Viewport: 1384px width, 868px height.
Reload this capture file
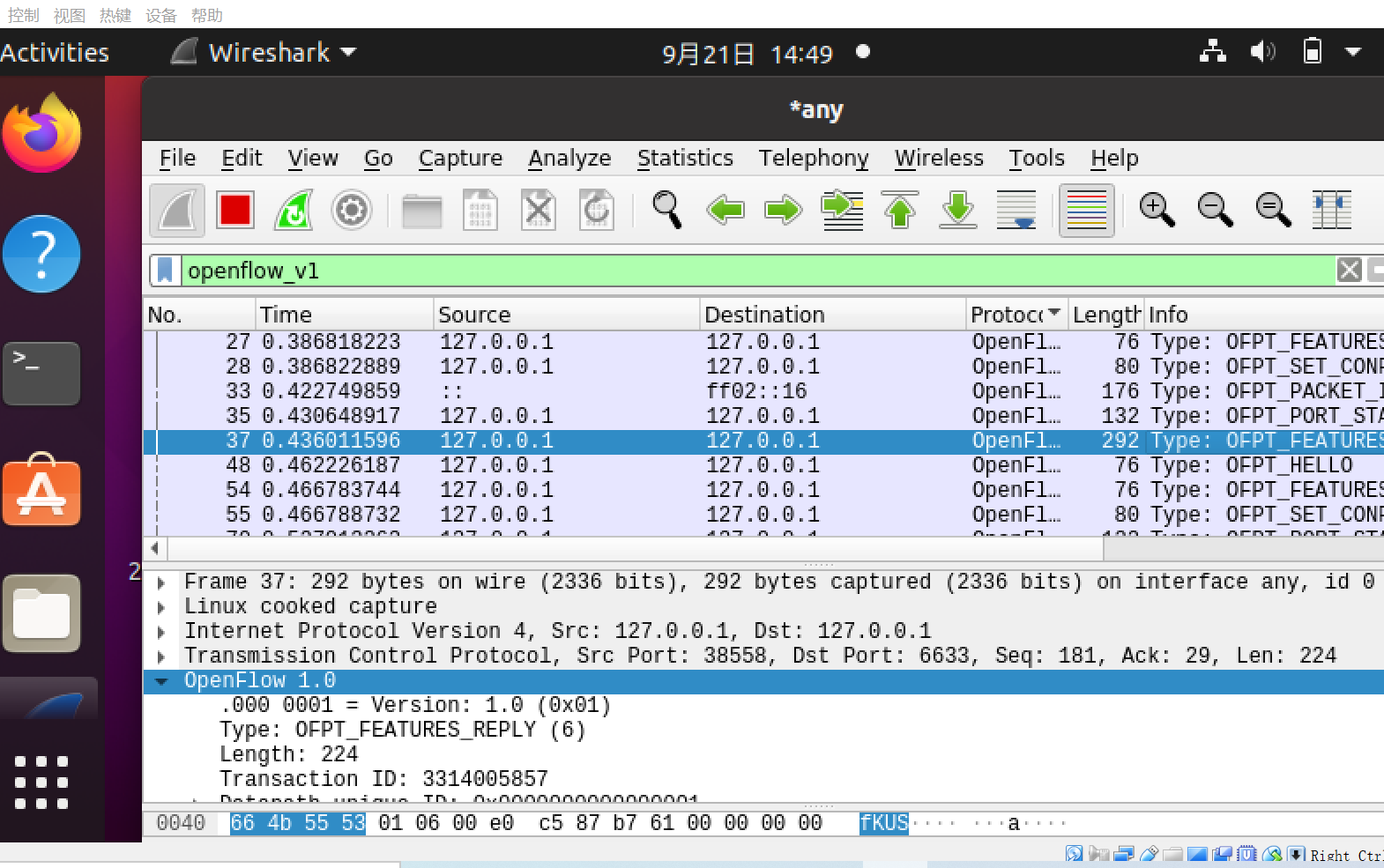coord(597,211)
